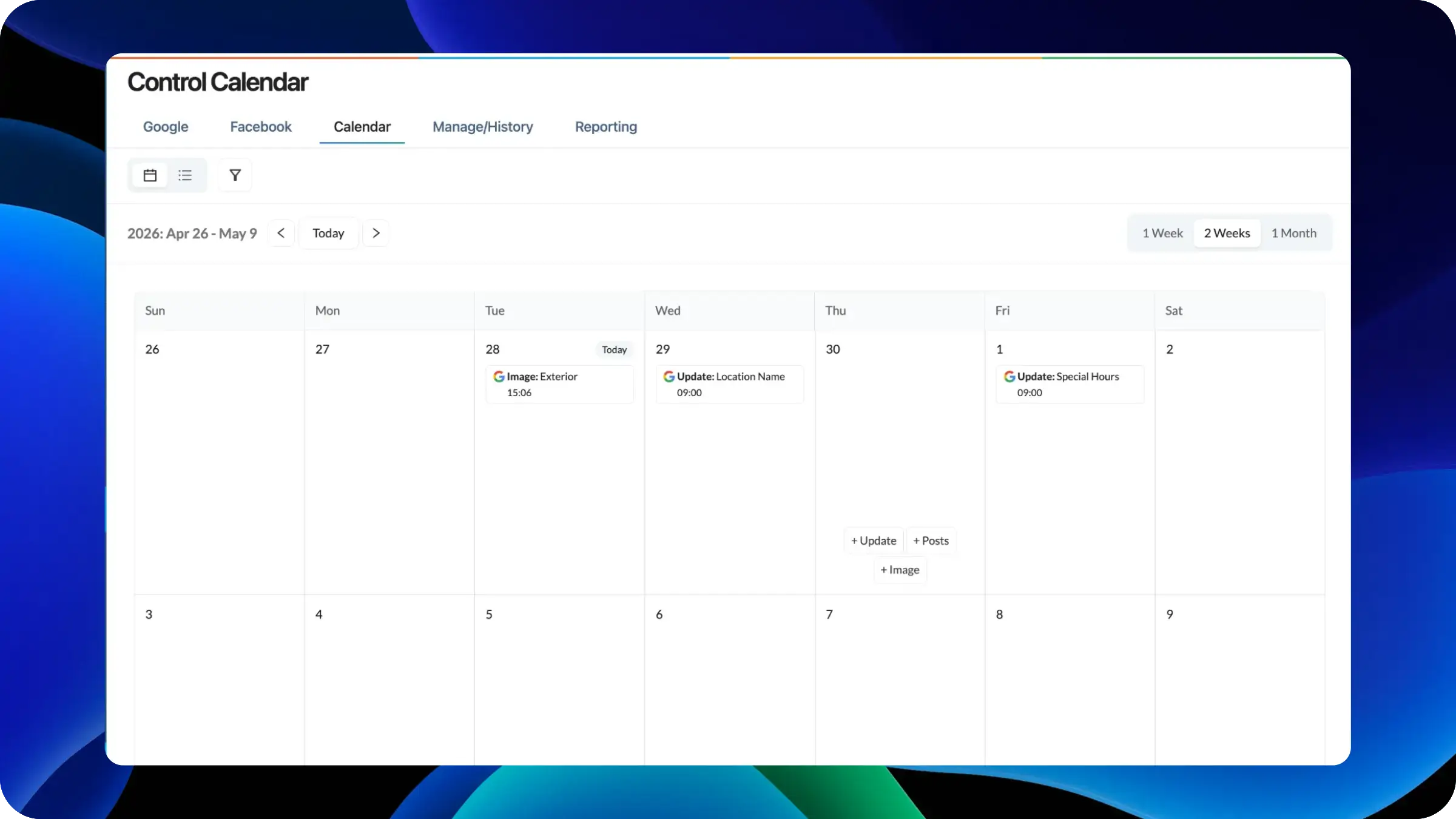Open the Facebook tab
This screenshot has width=1456, height=819.
coord(261,127)
